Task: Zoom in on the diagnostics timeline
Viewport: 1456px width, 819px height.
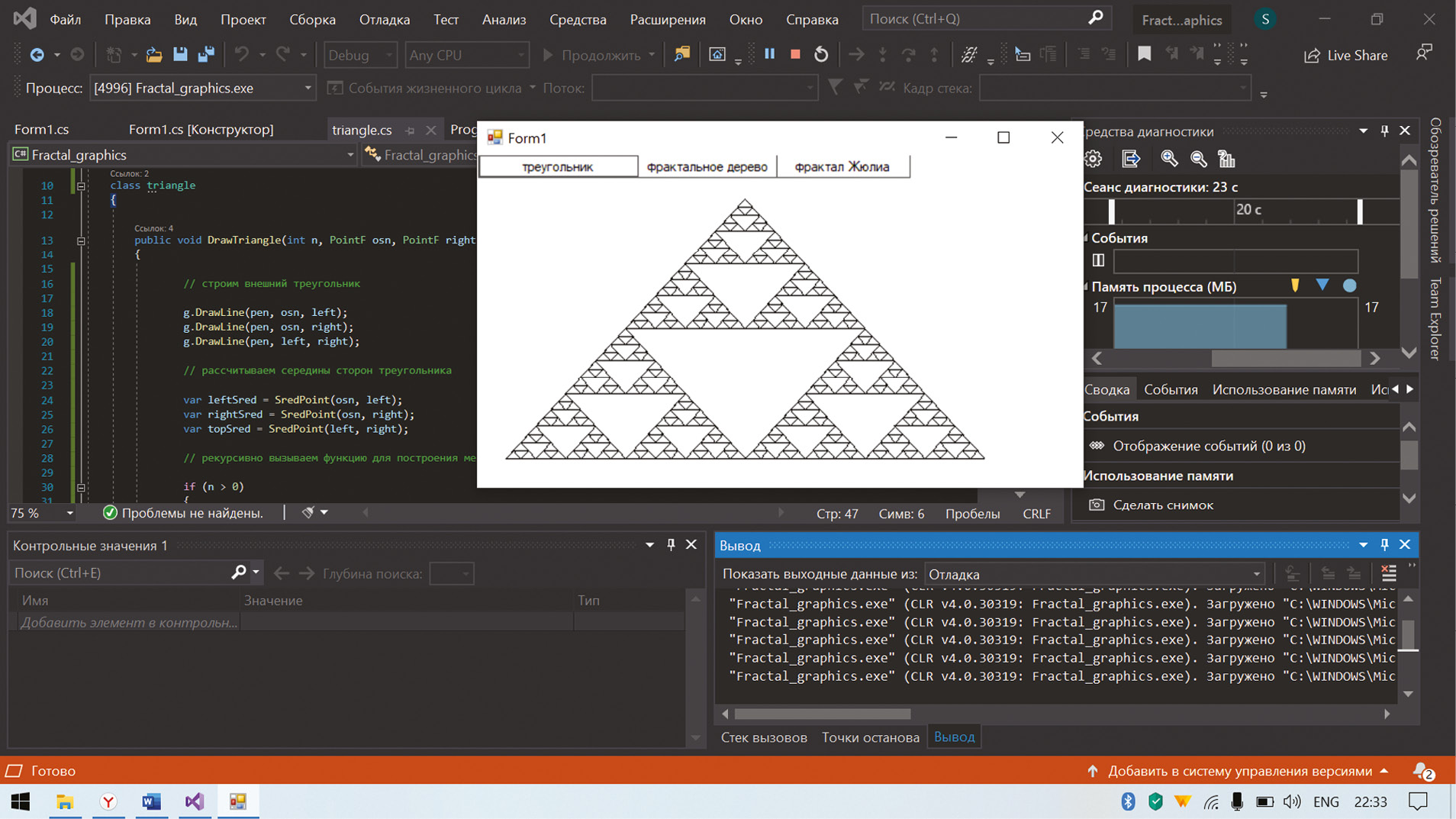Action: pyautogui.click(x=1168, y=159)
